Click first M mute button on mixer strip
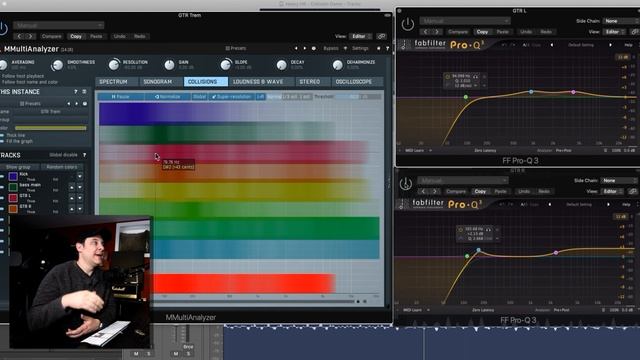Screen dimensions: 640x360 click(x=136, y=353)
